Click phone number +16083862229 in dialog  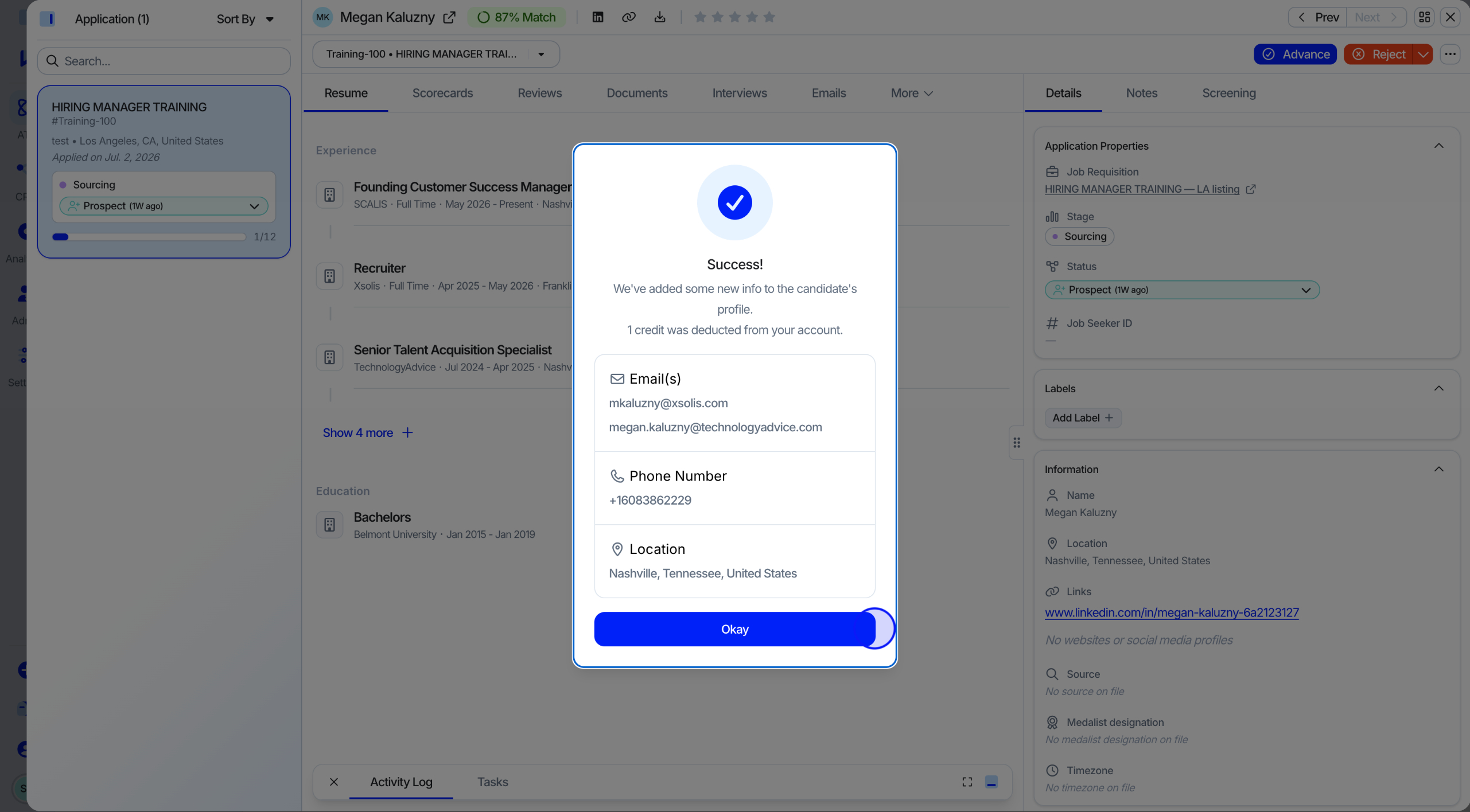pyautogui.click(x=650, y=500)
